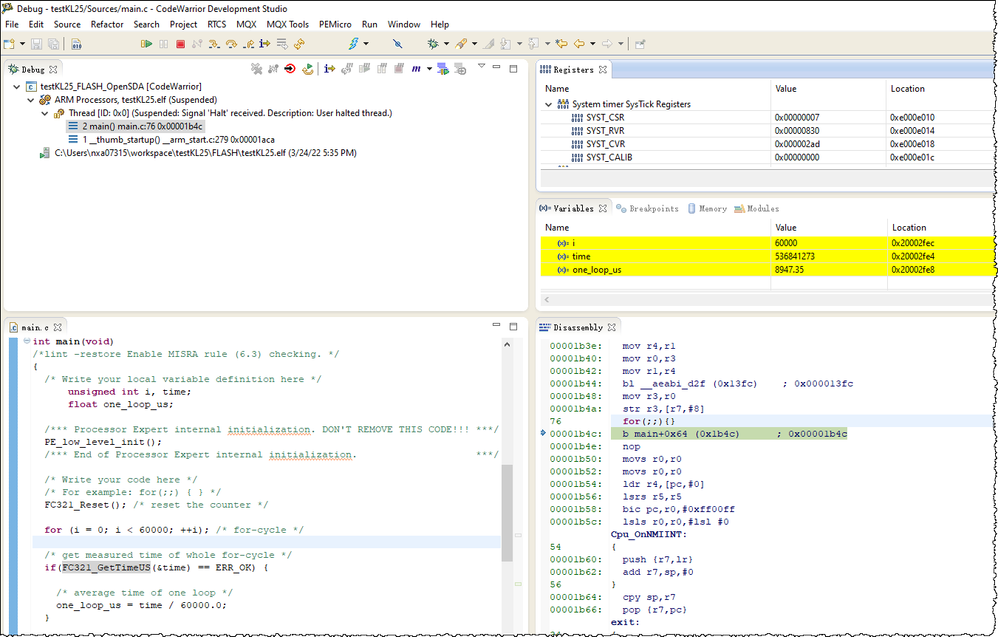Click the SYST_CVR register row
The width and height of the screenshot is (998, 637).
click(x=606, y=144)
